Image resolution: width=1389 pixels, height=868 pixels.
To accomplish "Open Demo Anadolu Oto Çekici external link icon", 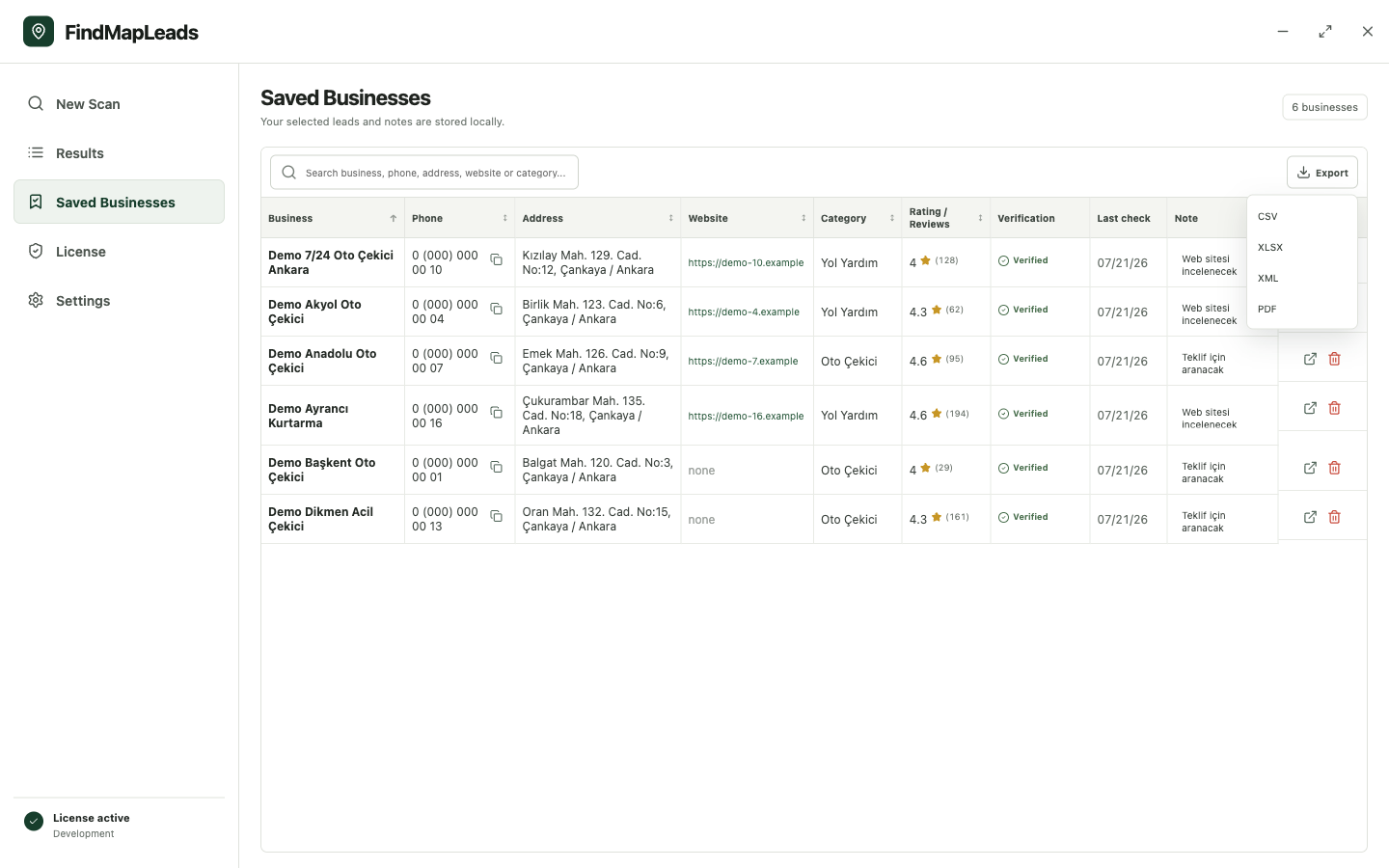I will (x=1310, y=359).
